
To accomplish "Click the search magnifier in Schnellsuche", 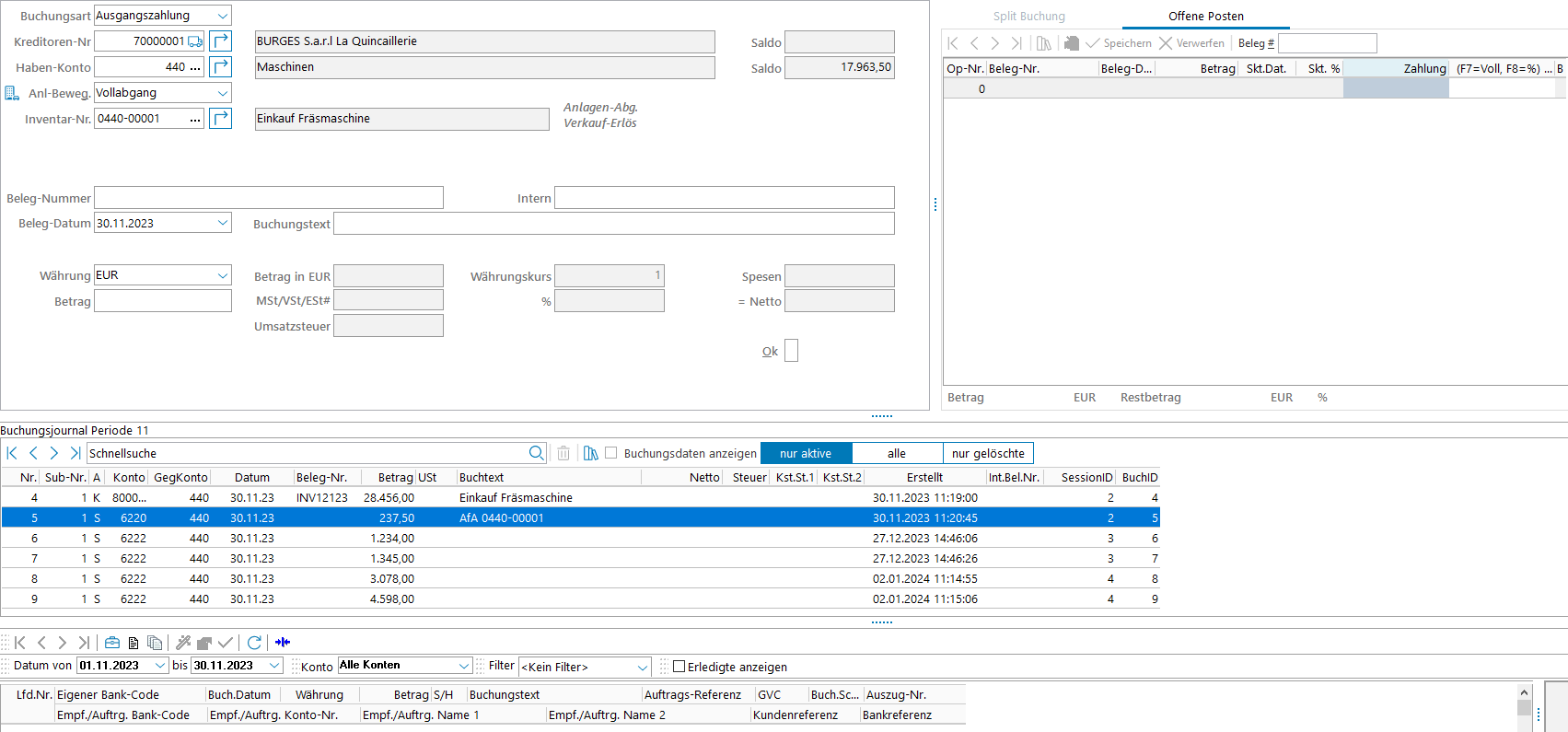I will 537,453.
